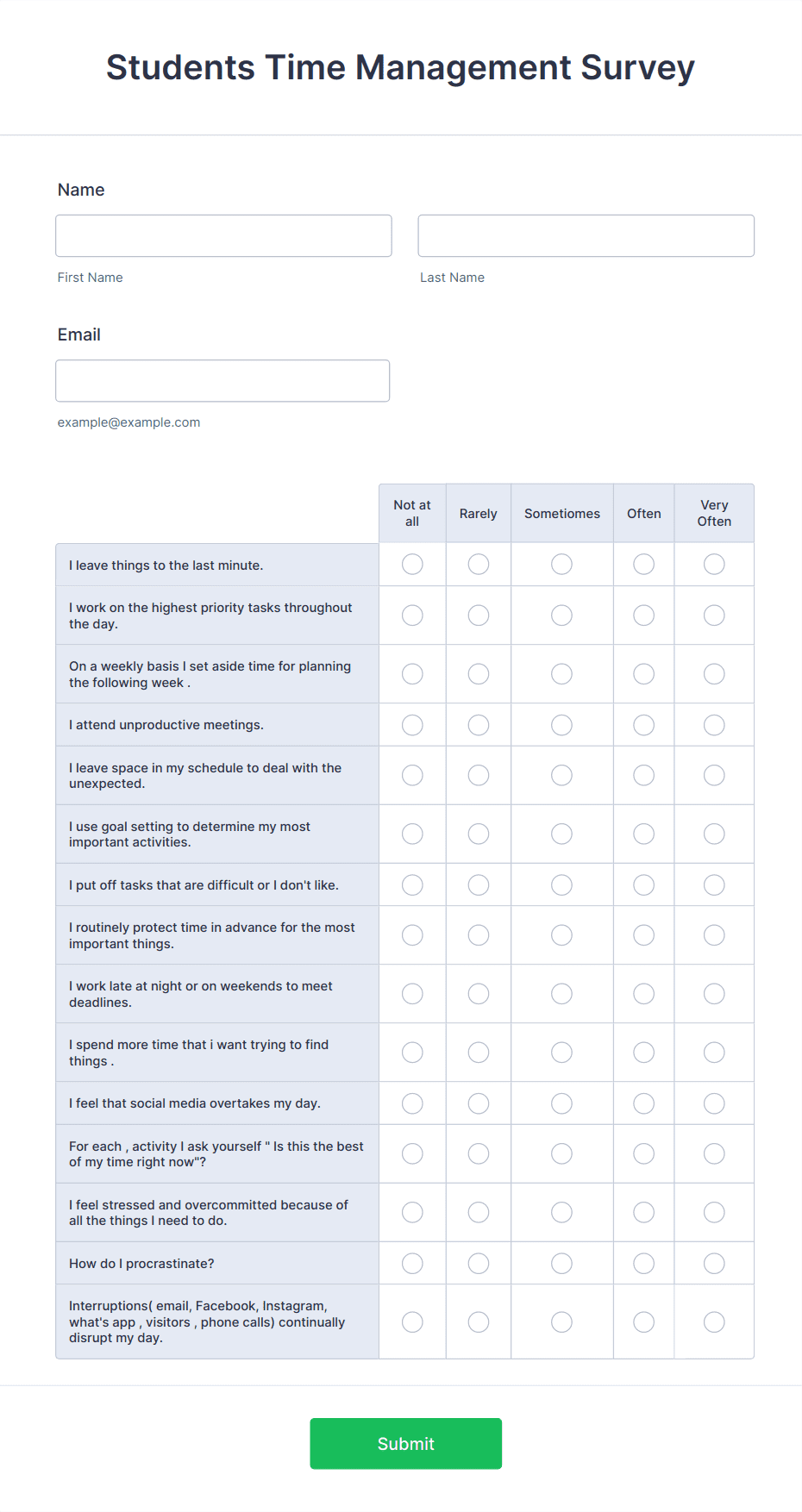Mark "Often" for attending unproductive meetings
The image size is (802, 1512).
[x=643, y=724]
